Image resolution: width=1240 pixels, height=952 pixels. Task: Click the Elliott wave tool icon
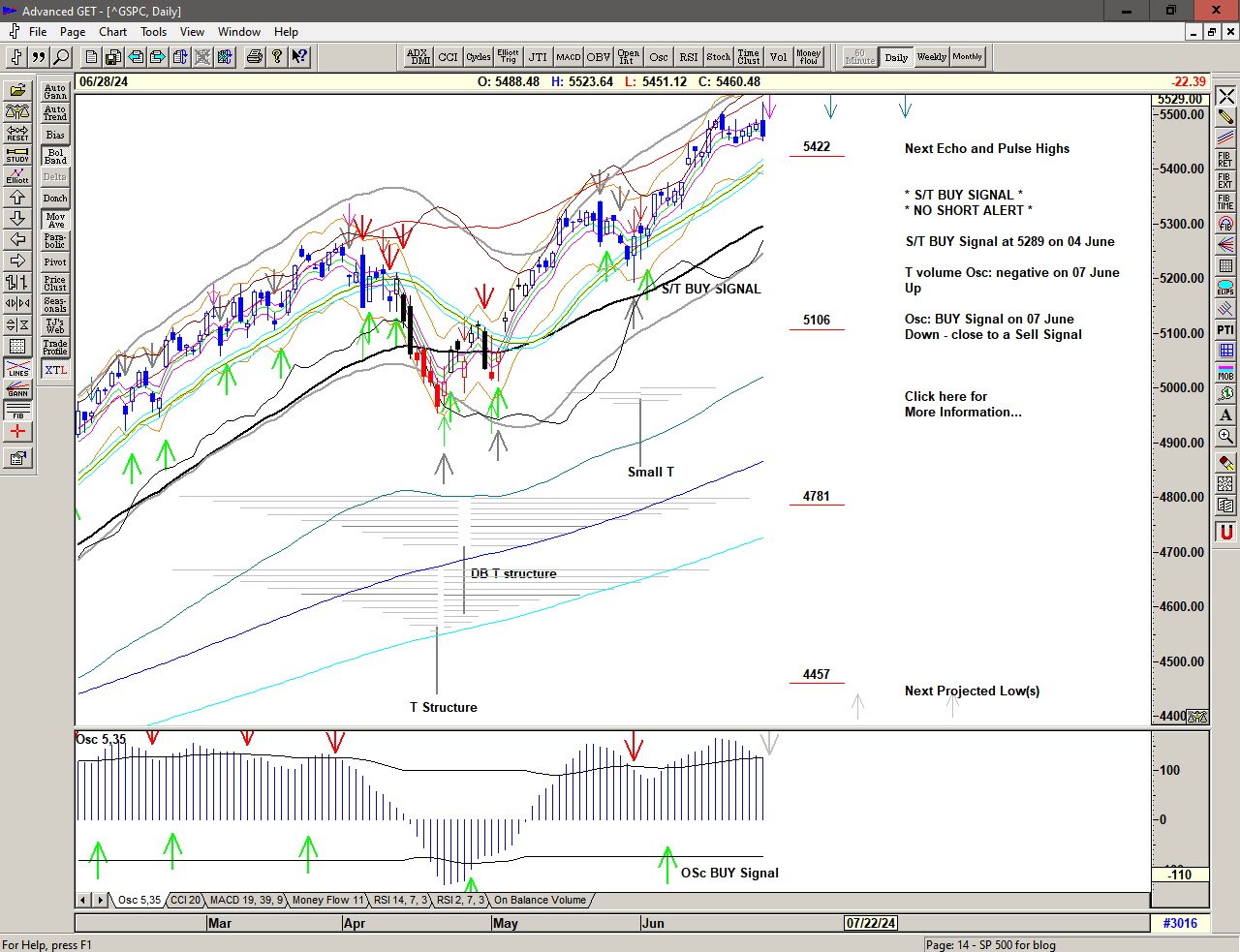[x=17, y=175]
